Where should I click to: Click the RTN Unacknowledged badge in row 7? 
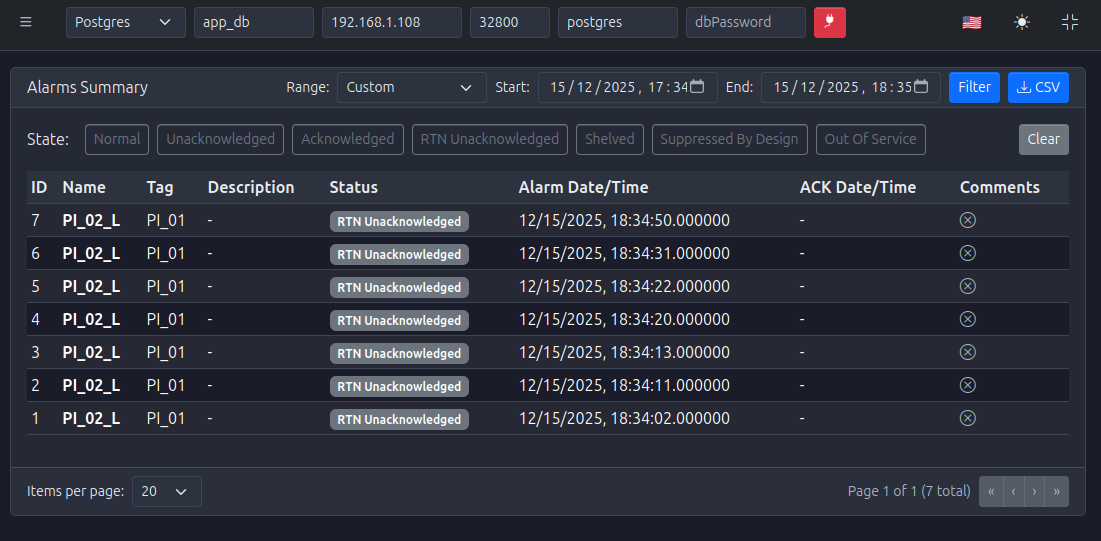point(400,221)
